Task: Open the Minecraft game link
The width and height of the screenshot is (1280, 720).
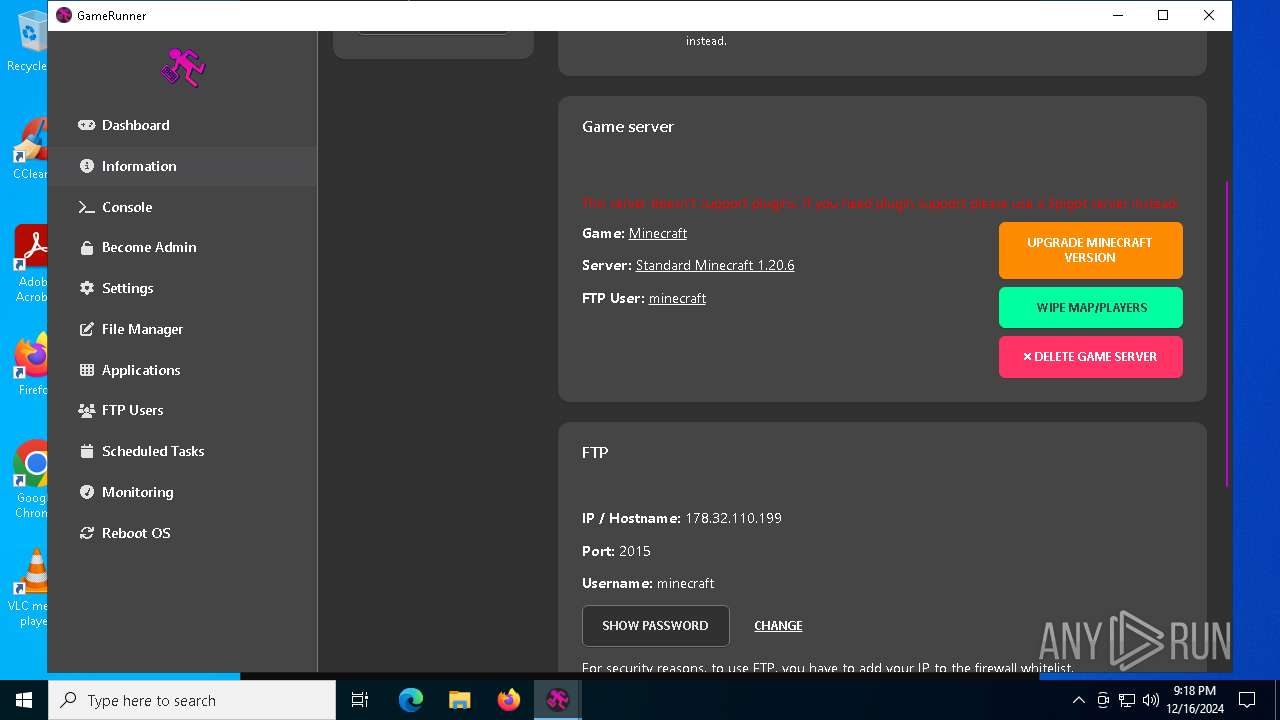Action: tap(658, 233)
